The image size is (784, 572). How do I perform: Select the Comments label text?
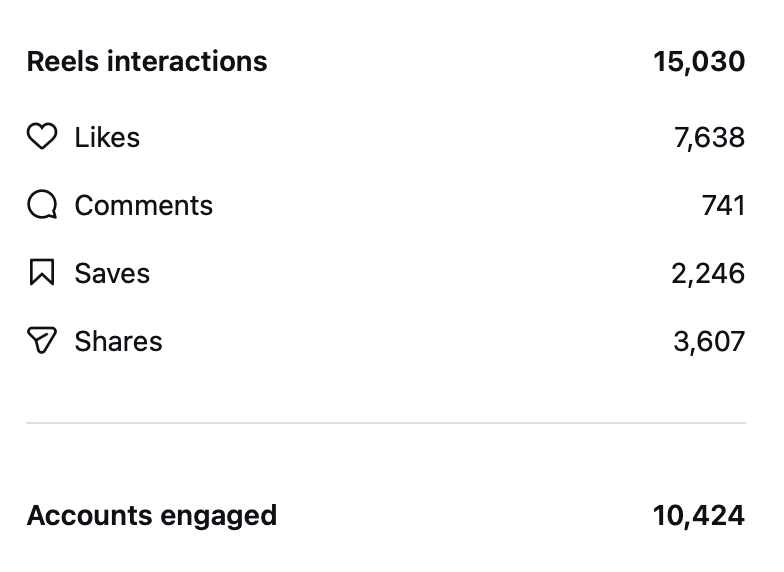pyautogui.click(x=143, y=205)
